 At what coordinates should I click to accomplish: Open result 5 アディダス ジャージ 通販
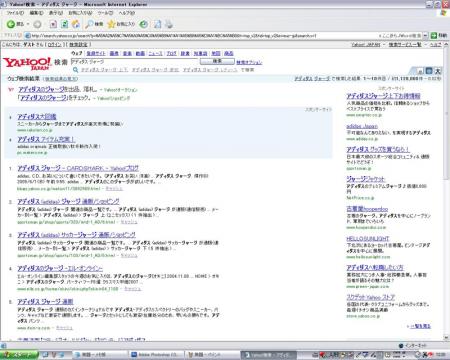(x=45, y=302)
